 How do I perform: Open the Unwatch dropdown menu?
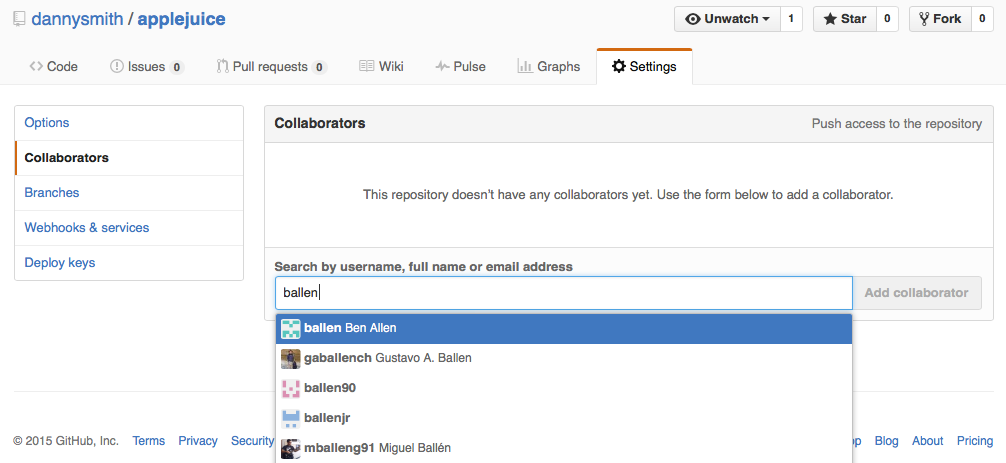point(729,19)
